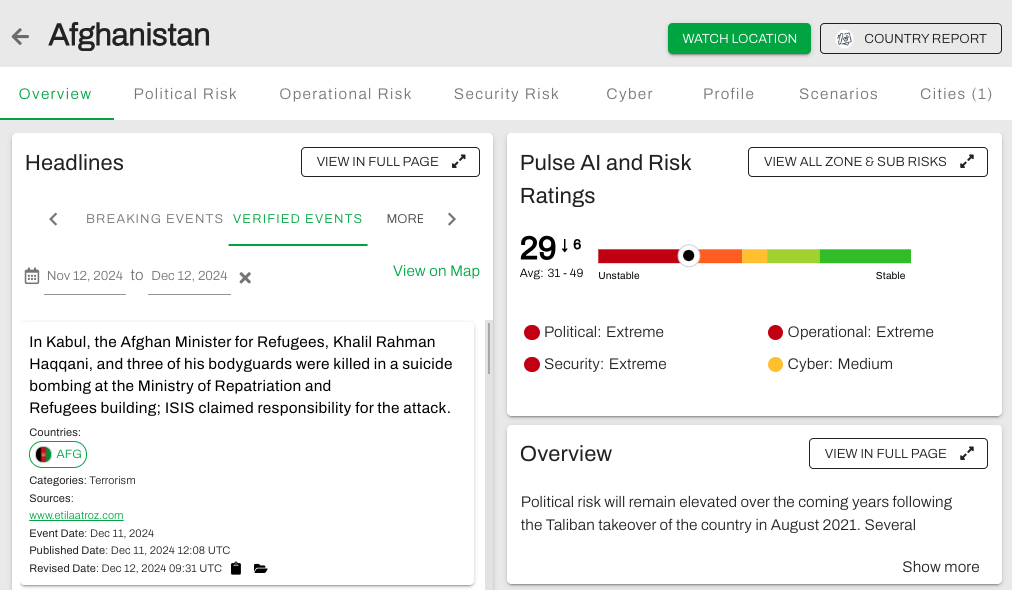Select the Breaking Events tab
Screen dimensions: 1012x590
point(154,219)
